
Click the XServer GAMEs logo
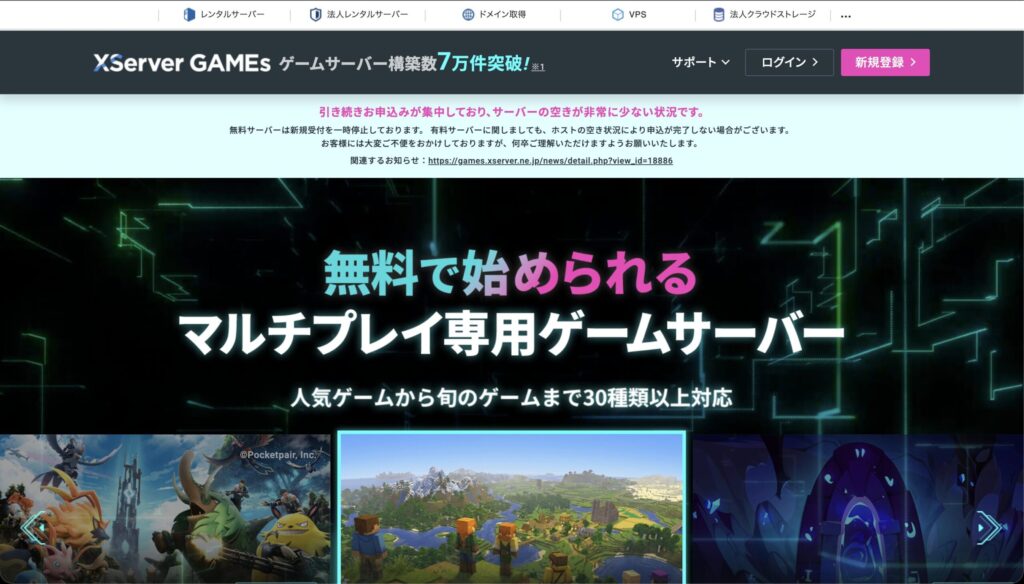click(x=182, y=63)
